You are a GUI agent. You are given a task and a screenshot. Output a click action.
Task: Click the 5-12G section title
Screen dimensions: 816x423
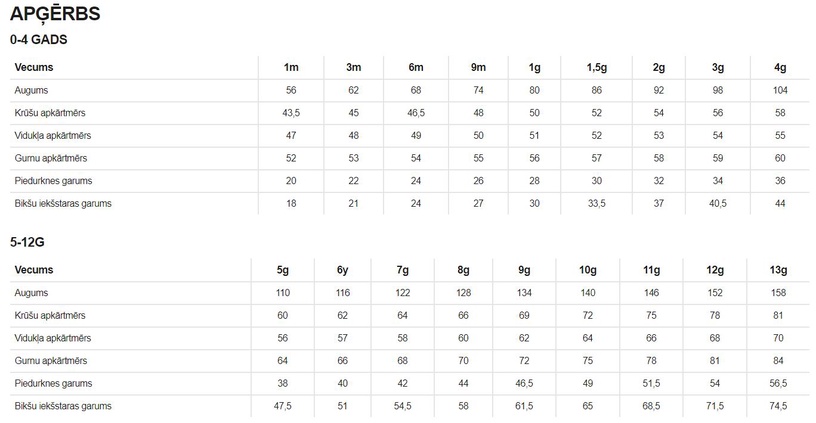(27, 242)
